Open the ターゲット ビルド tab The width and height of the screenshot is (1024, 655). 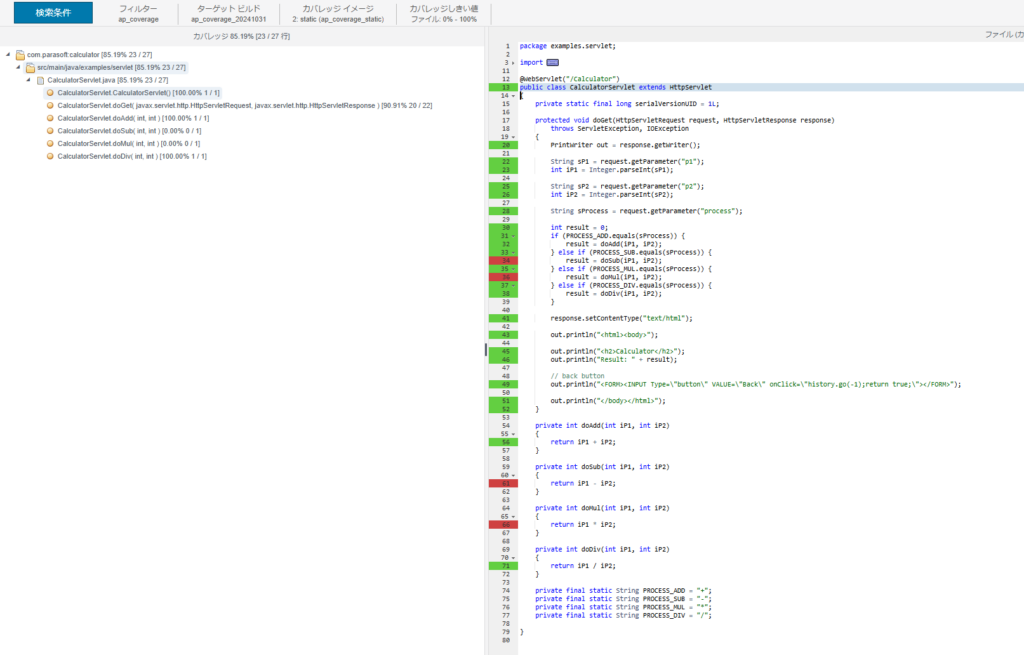[x=227, y=13]
